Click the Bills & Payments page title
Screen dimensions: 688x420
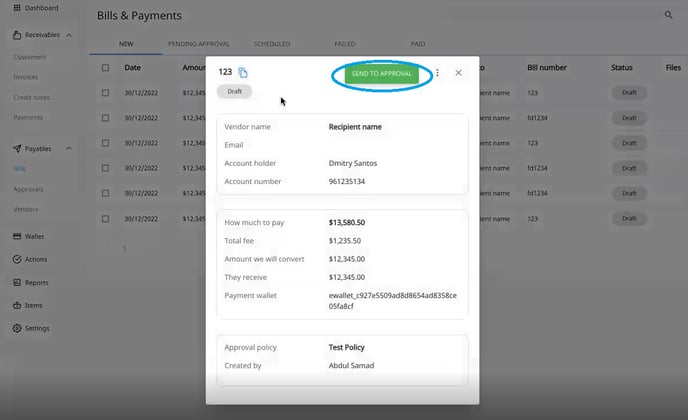click(x=139, y=15)
